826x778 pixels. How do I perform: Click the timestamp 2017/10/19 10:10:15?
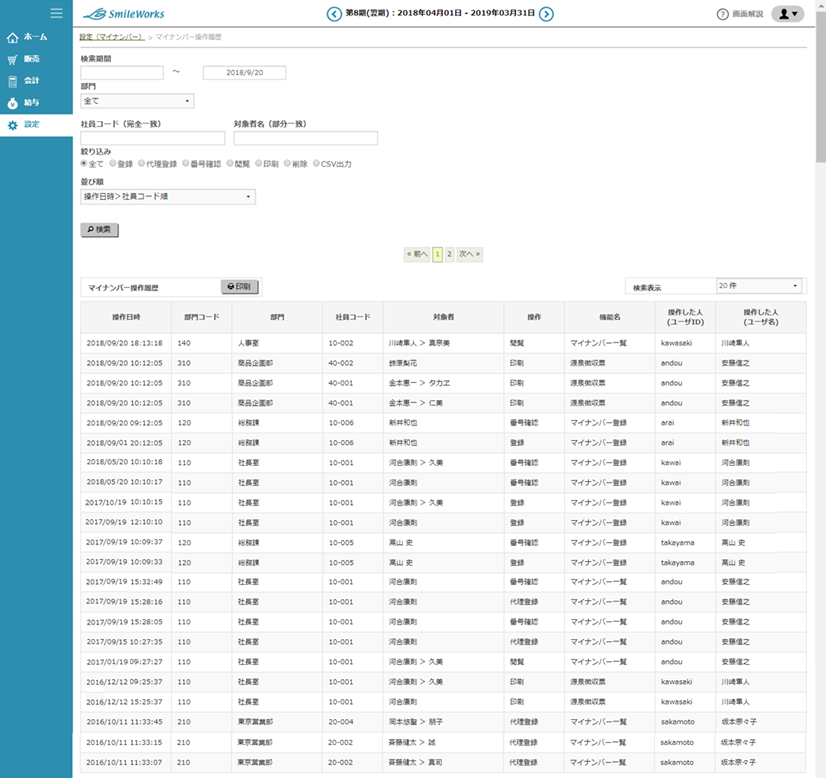click(124, 503)
